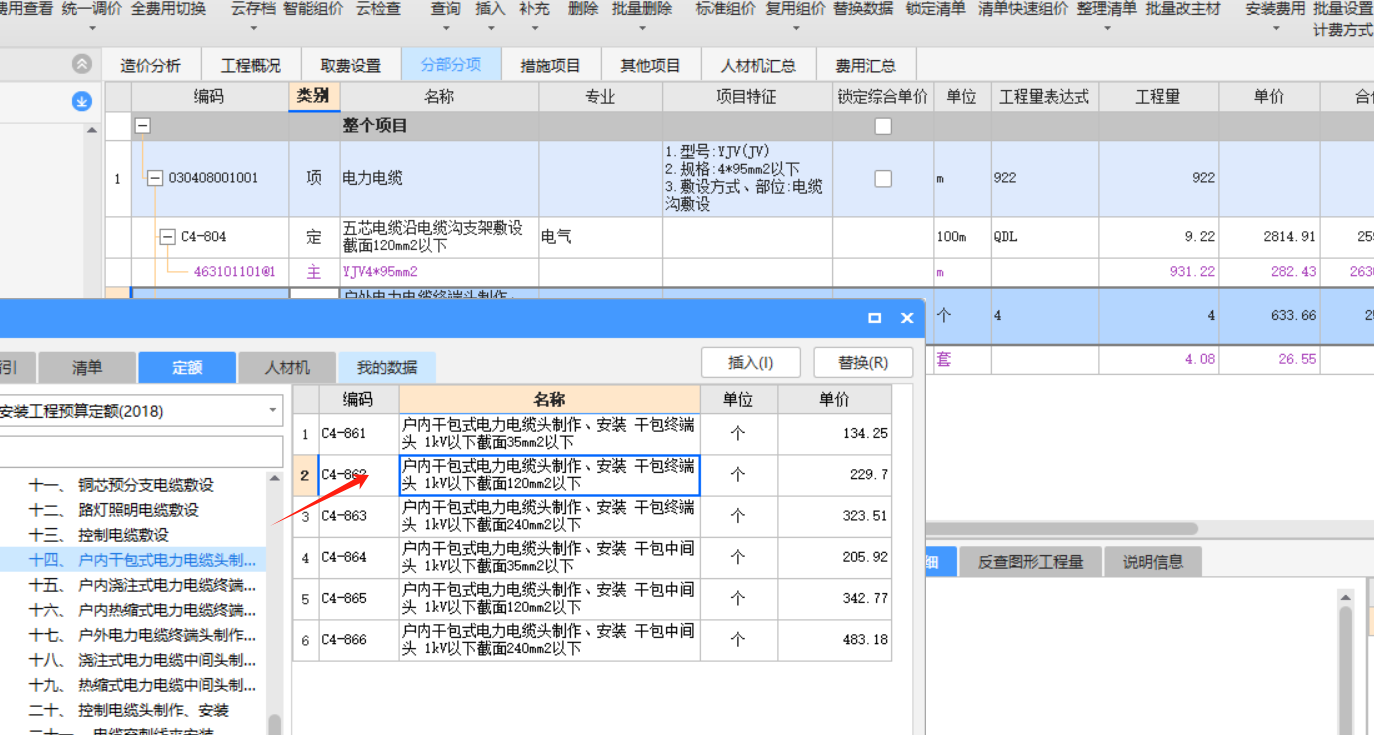
Task: Select quota row C4-863
Action: pos(592,516)
